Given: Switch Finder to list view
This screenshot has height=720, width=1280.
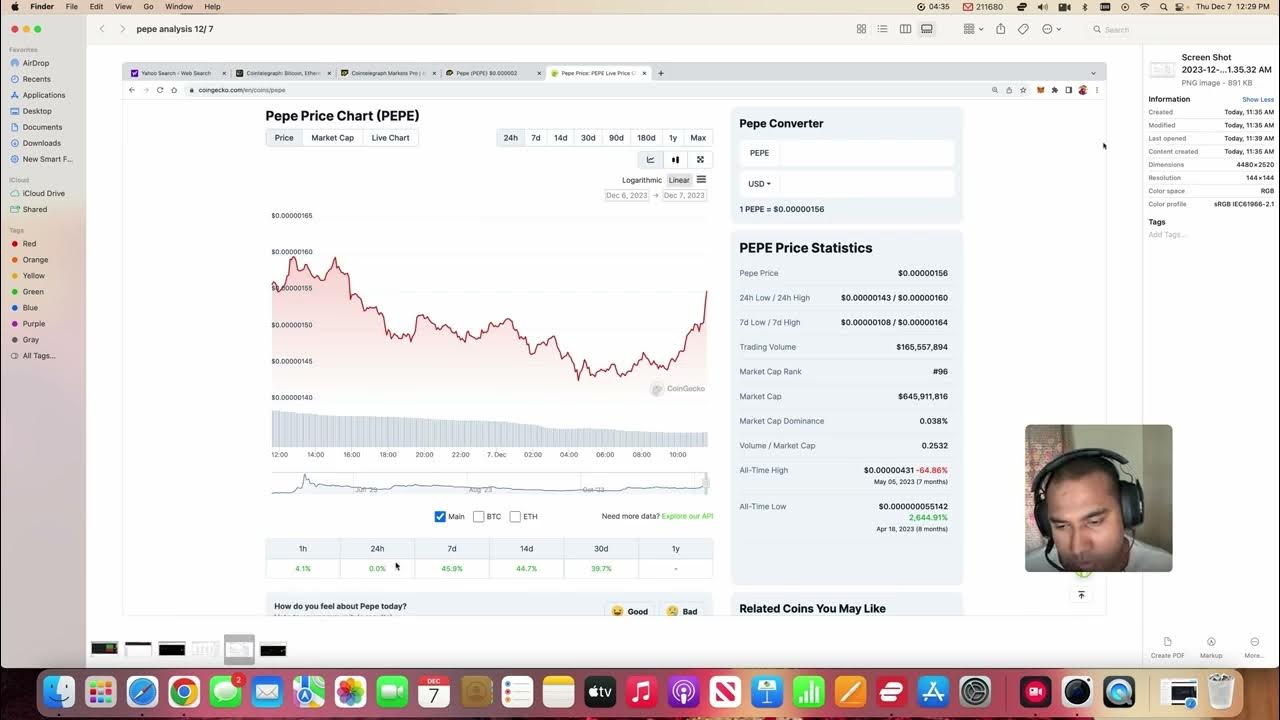Looking at the screenshot, I should click(x=883, y=29).
